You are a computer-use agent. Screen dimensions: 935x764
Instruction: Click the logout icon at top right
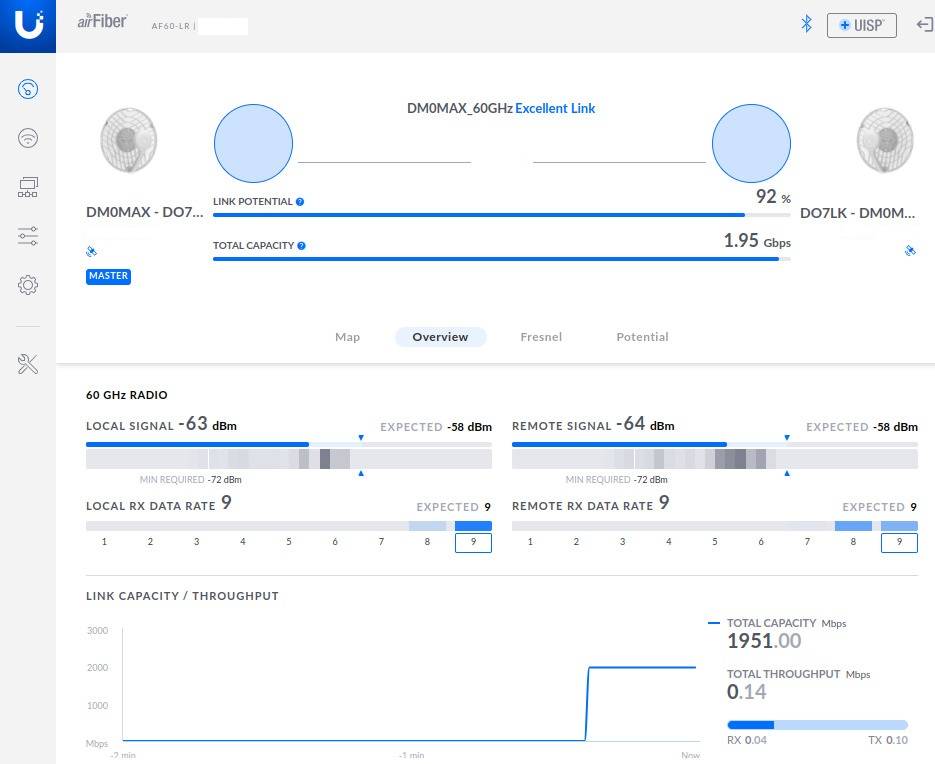point(924,25)
